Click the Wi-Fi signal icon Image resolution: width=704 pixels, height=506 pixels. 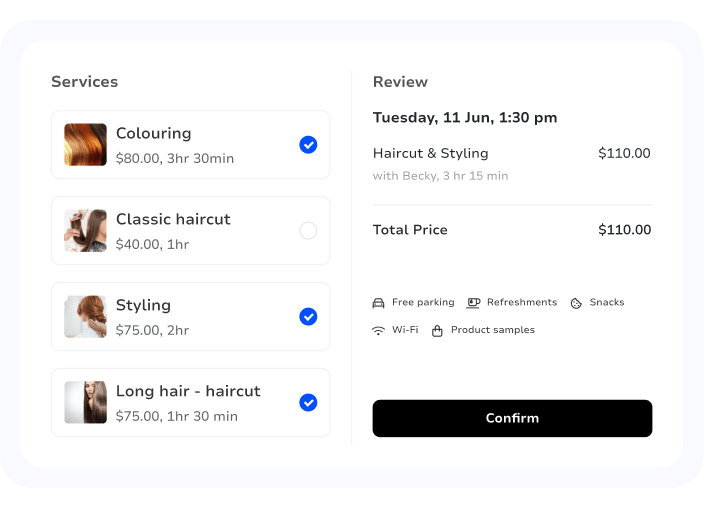click(x=378, y=330)
